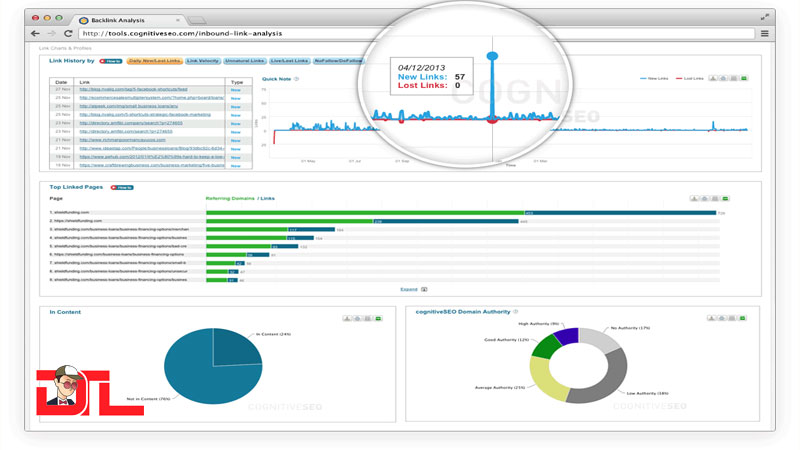Click the 04/12/2013 spike point on chart
This screenshot has width=800, height=450.
[492, 56]
